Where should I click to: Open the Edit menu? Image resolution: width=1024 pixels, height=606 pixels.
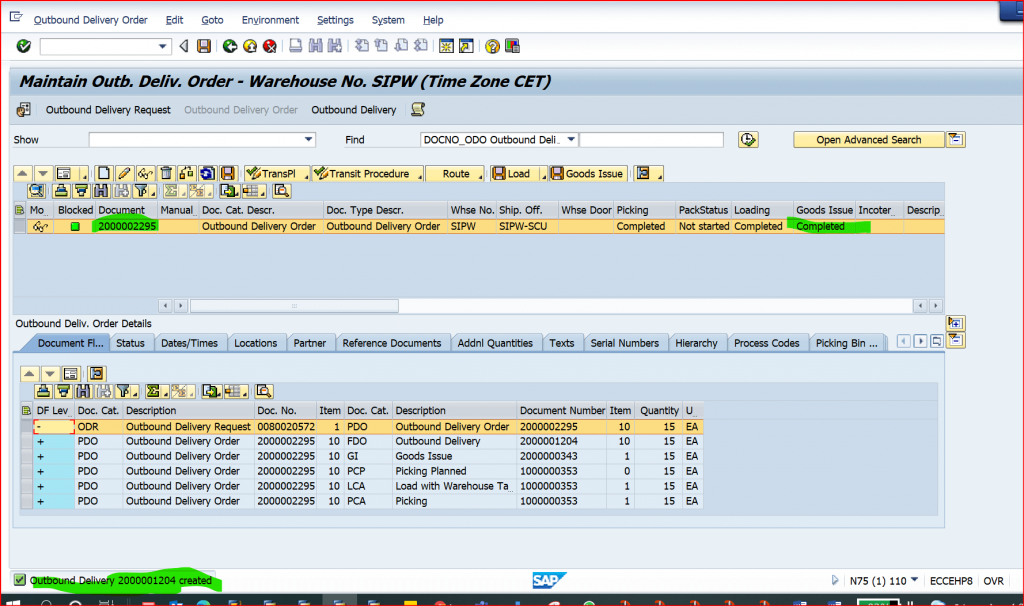[174, 20]
